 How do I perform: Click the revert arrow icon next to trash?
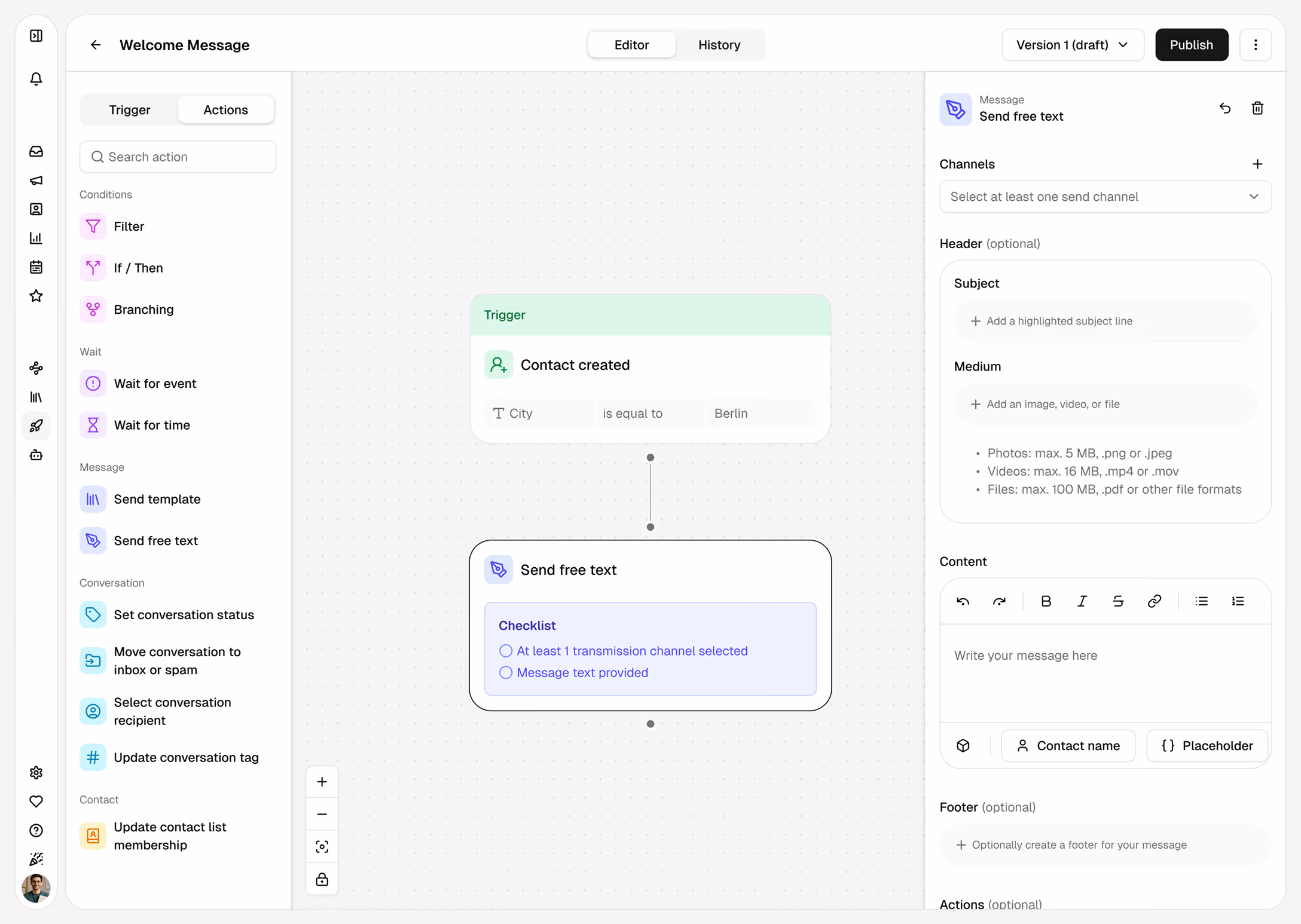1225,108
